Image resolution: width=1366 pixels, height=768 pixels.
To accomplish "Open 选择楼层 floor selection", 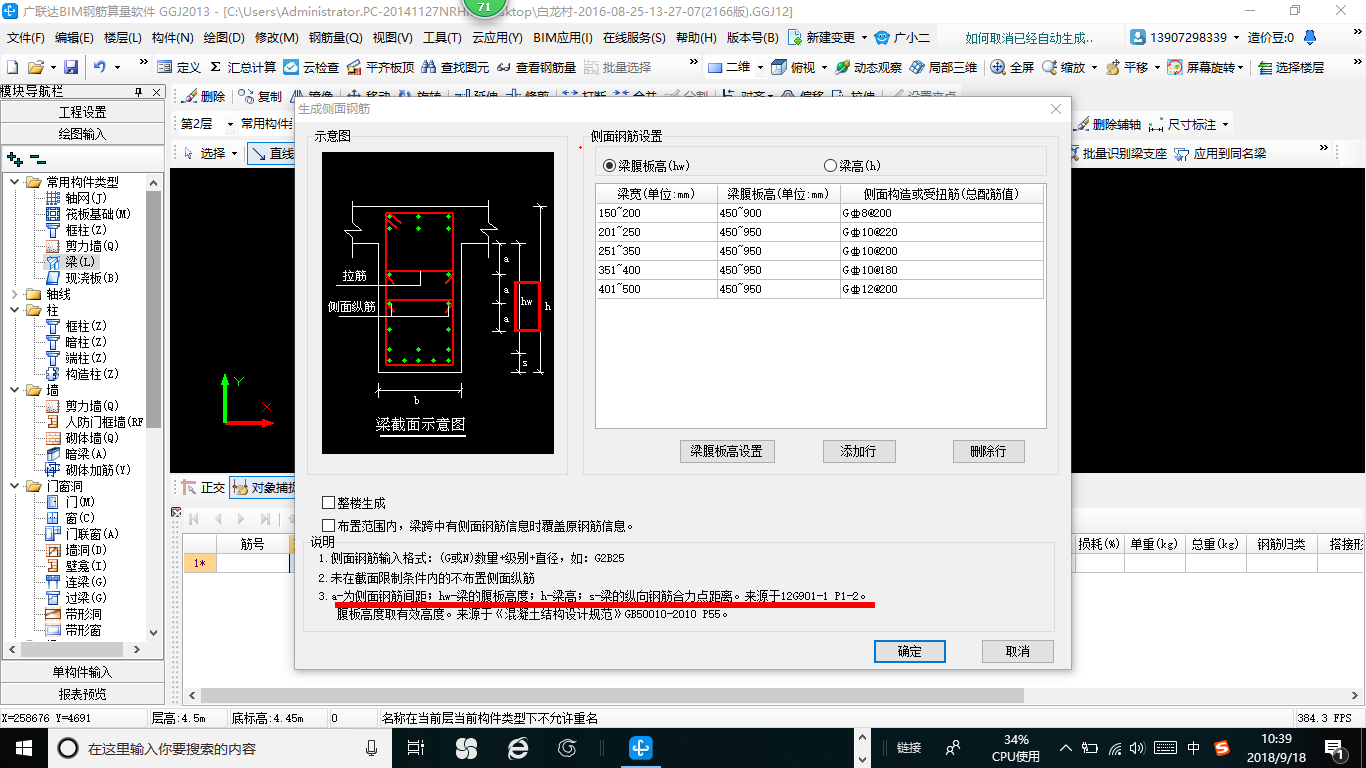I will (1291, 67).
